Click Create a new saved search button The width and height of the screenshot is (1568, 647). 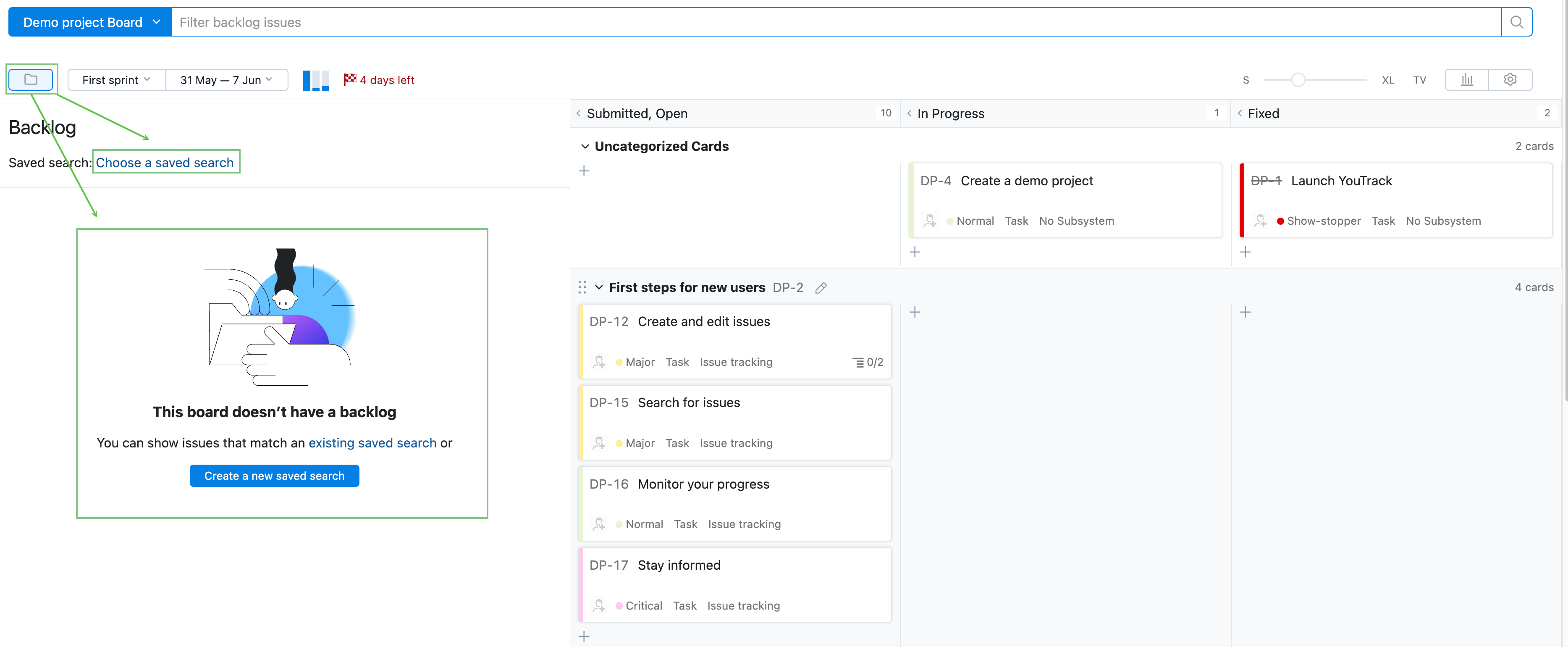coord(274,476)
